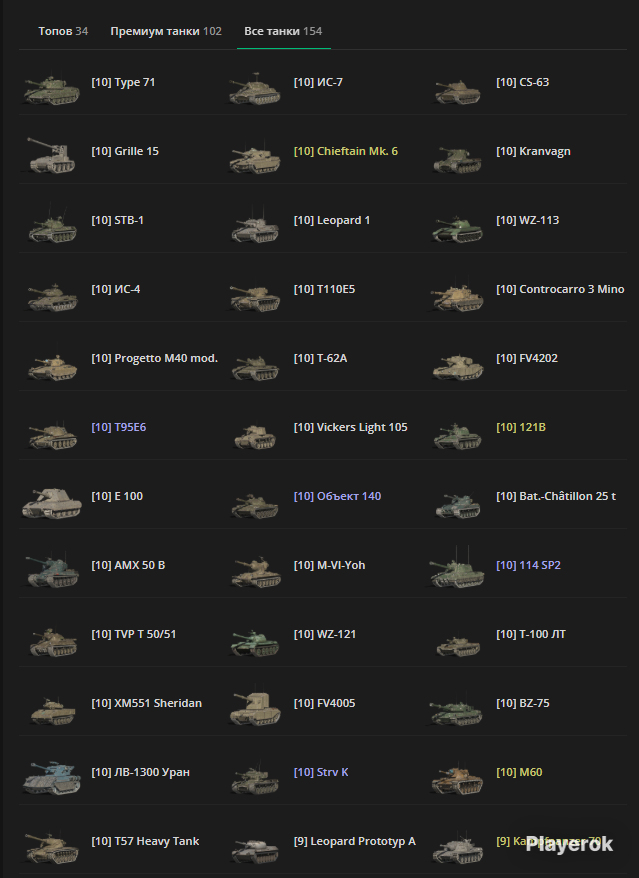The height and width of the screenshot is (878, 639).
Task: Click the ИС-4 tank icon
Action: click(x=52, y=297)
